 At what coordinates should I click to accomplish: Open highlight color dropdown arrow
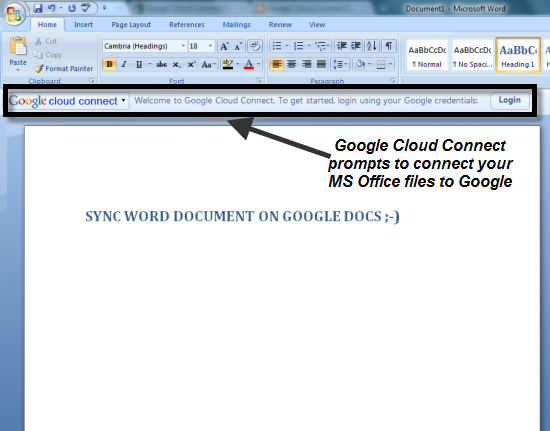pyautogui.click(x=238, y=65)
